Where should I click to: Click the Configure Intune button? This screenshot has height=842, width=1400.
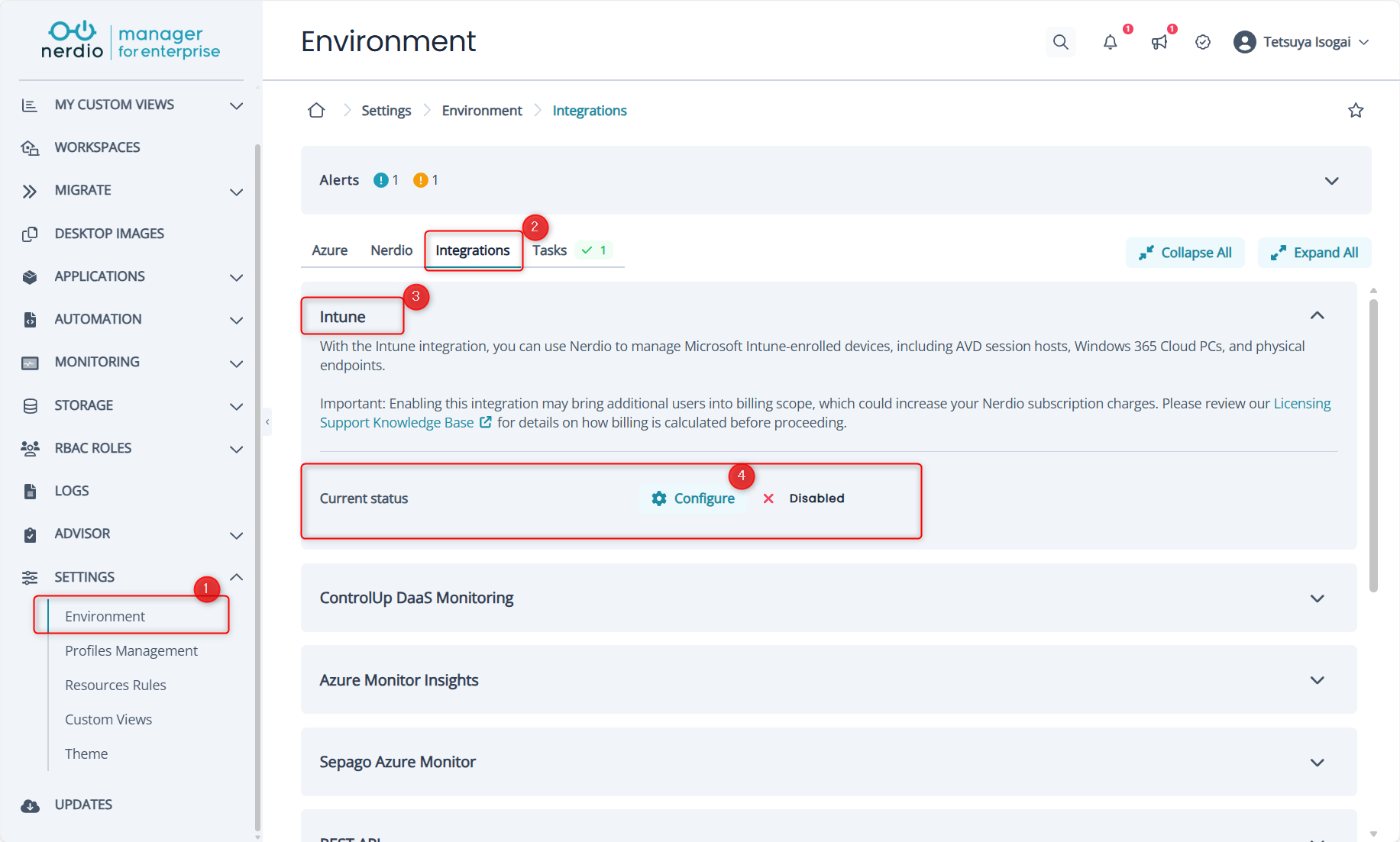693,498
